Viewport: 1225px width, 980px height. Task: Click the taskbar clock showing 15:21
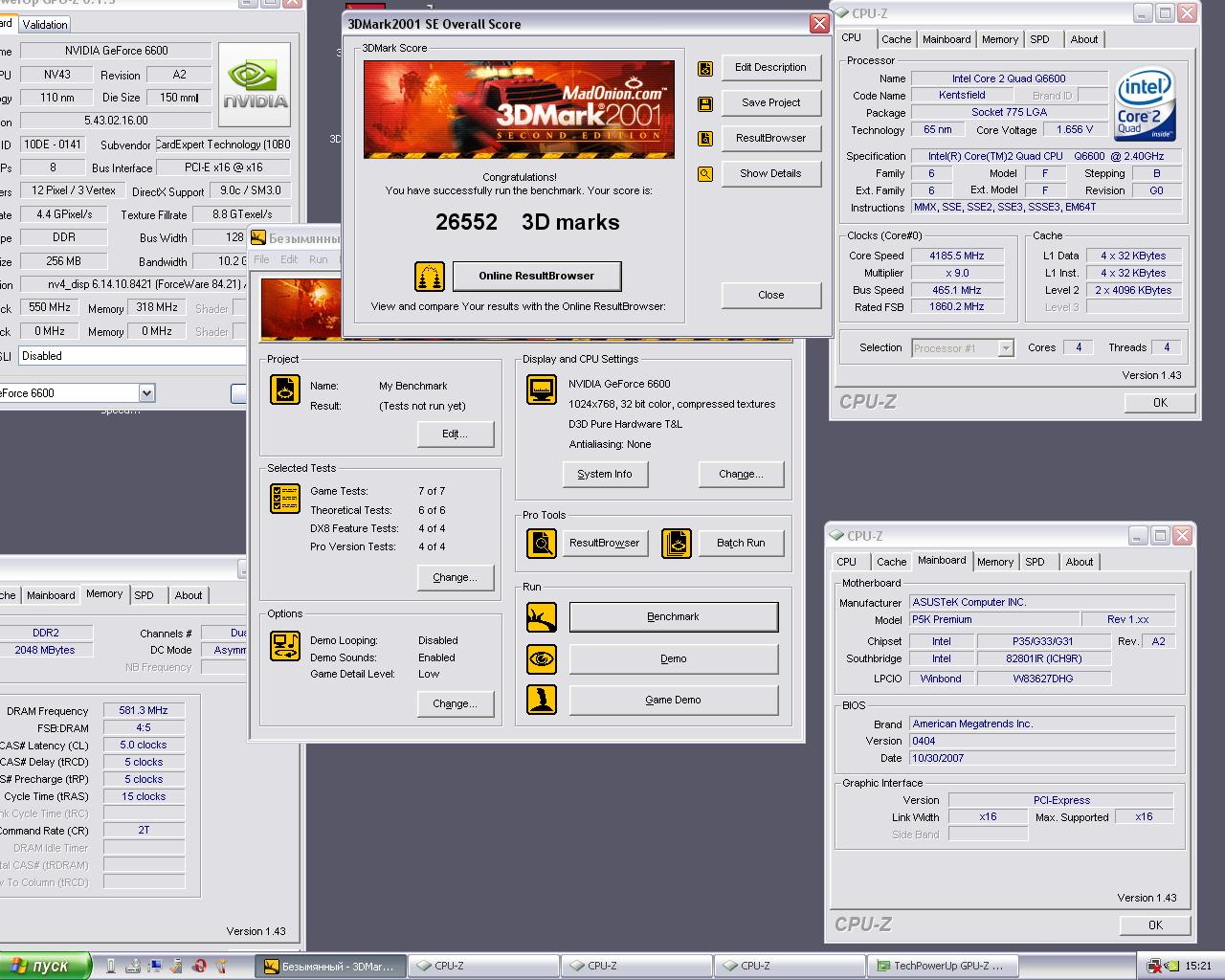coord(1198,967)
